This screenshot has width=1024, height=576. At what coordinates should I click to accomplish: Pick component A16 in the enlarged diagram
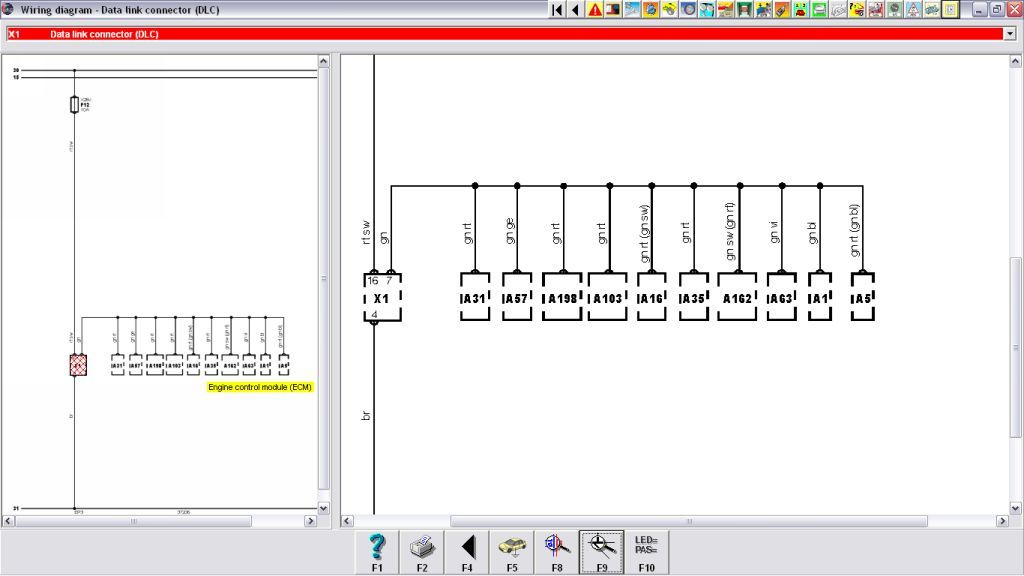(x=652, y=298)
